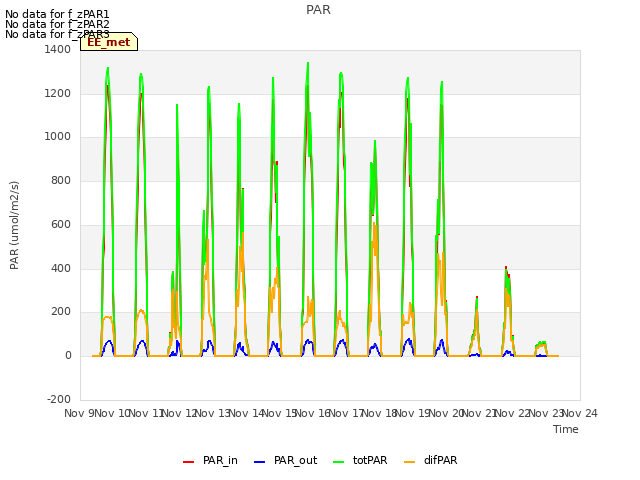Image resolution: width=640 pixels, height=480 pixels.
Task: Click the EE_met annotation box
Action: (109, 42)
